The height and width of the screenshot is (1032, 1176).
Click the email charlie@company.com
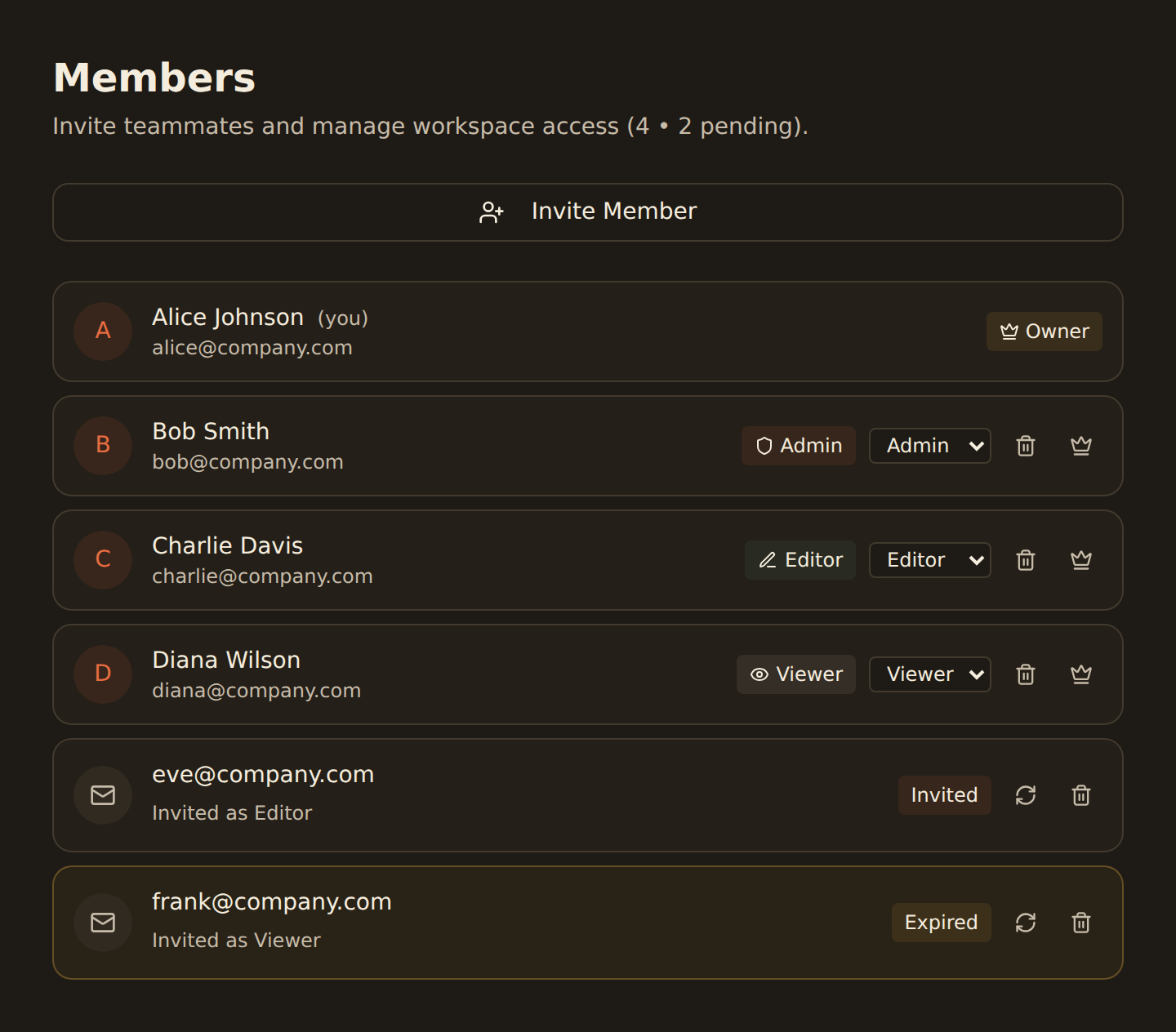tap(262, 576)
